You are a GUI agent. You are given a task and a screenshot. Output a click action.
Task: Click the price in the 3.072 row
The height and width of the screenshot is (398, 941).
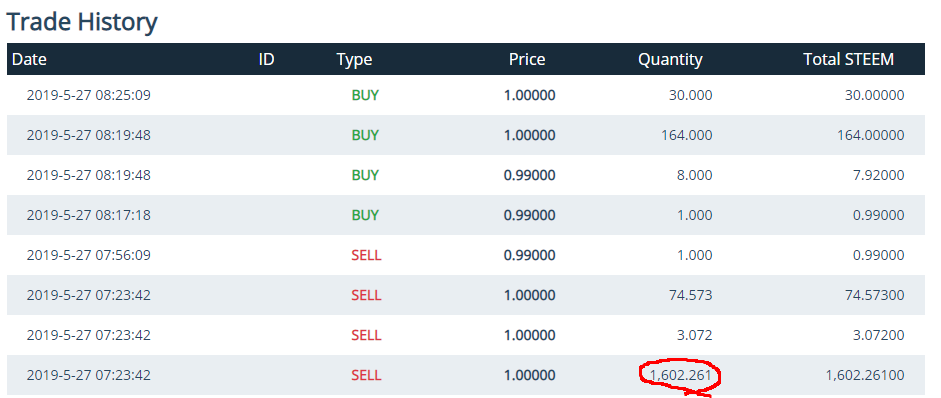tap(530, 335)
